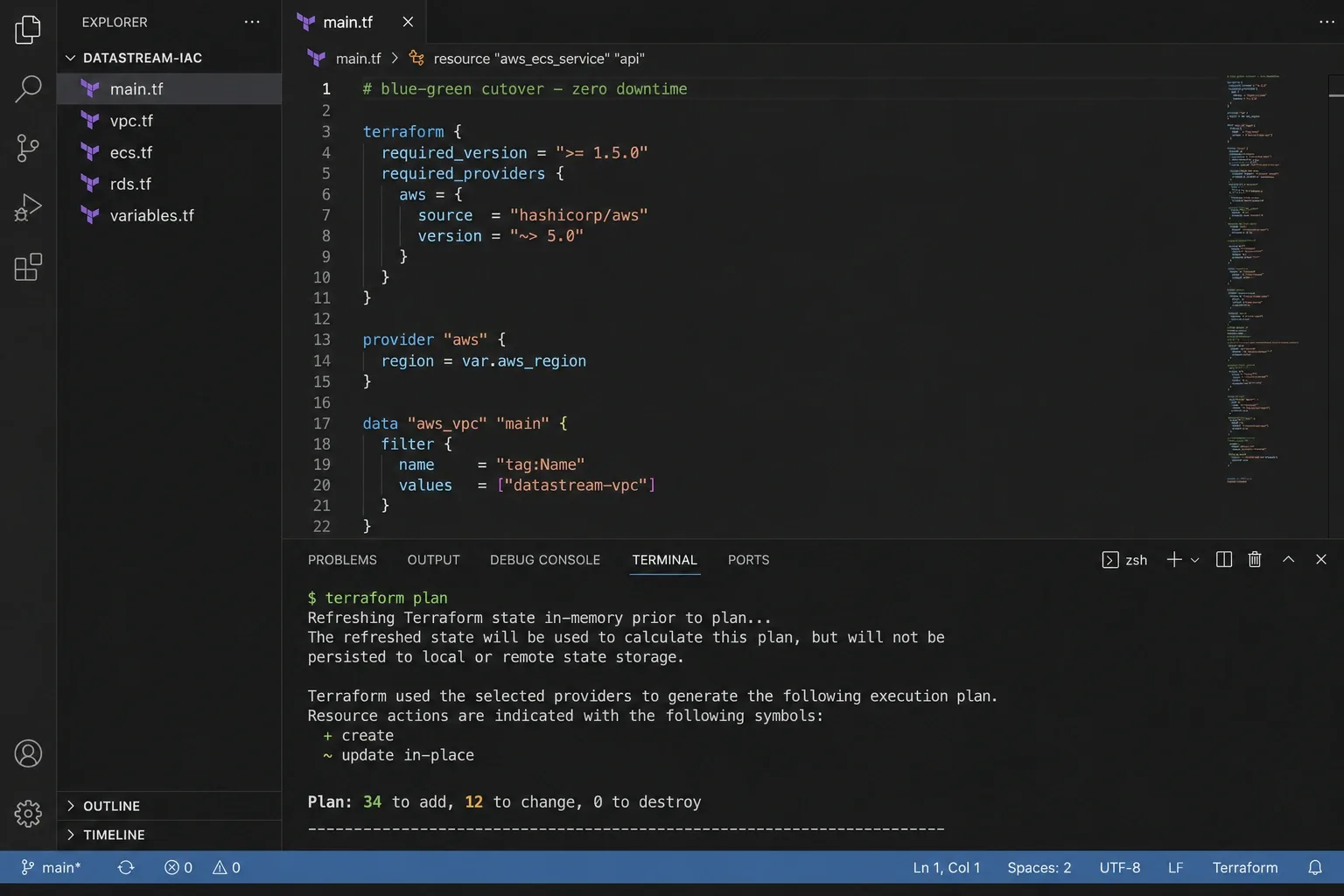Click the blue-green cutover comment line
The height and width of the screenshot is (896, 1344).
(x=525, y=89)
